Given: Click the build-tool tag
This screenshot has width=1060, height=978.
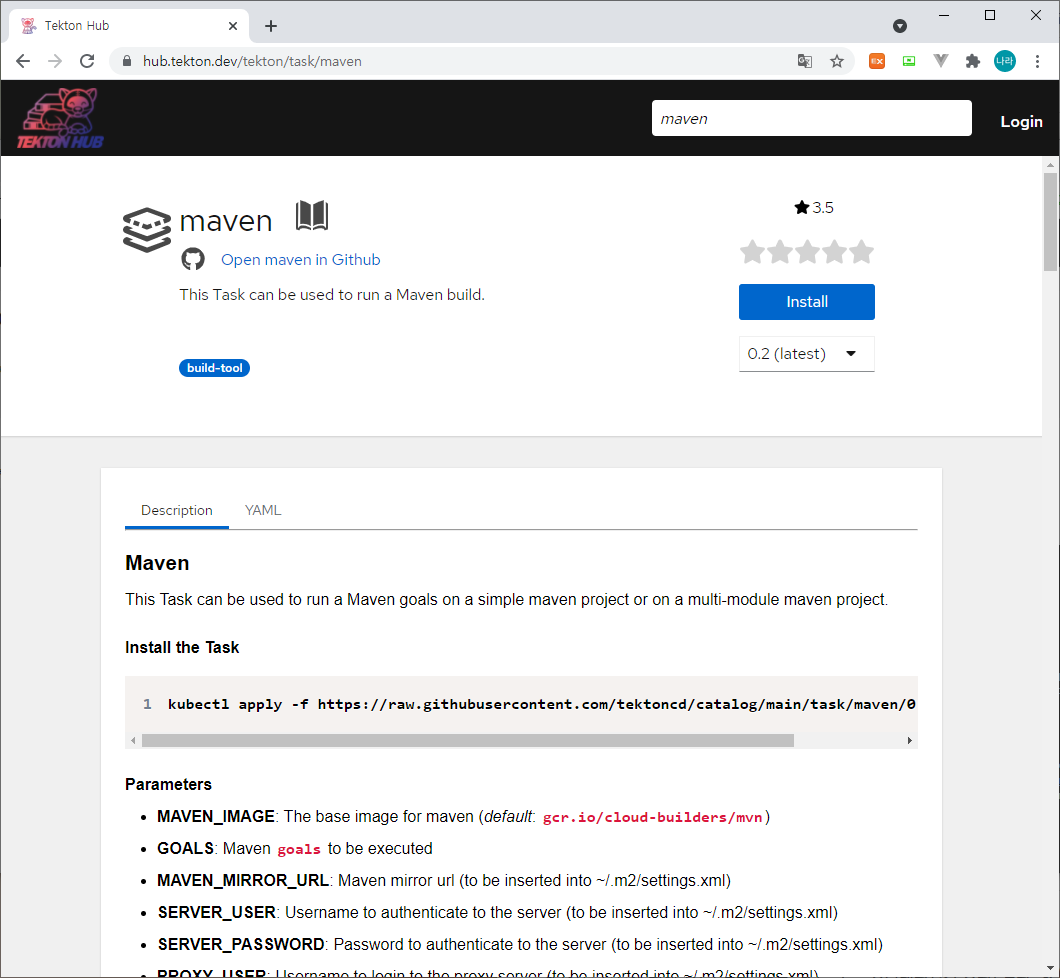Looking at the screenshot, I should pyautogui.click(x=214, y=368).
